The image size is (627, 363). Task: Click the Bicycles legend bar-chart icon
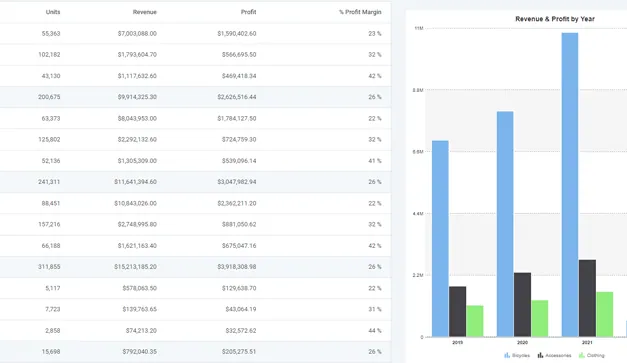507,355
